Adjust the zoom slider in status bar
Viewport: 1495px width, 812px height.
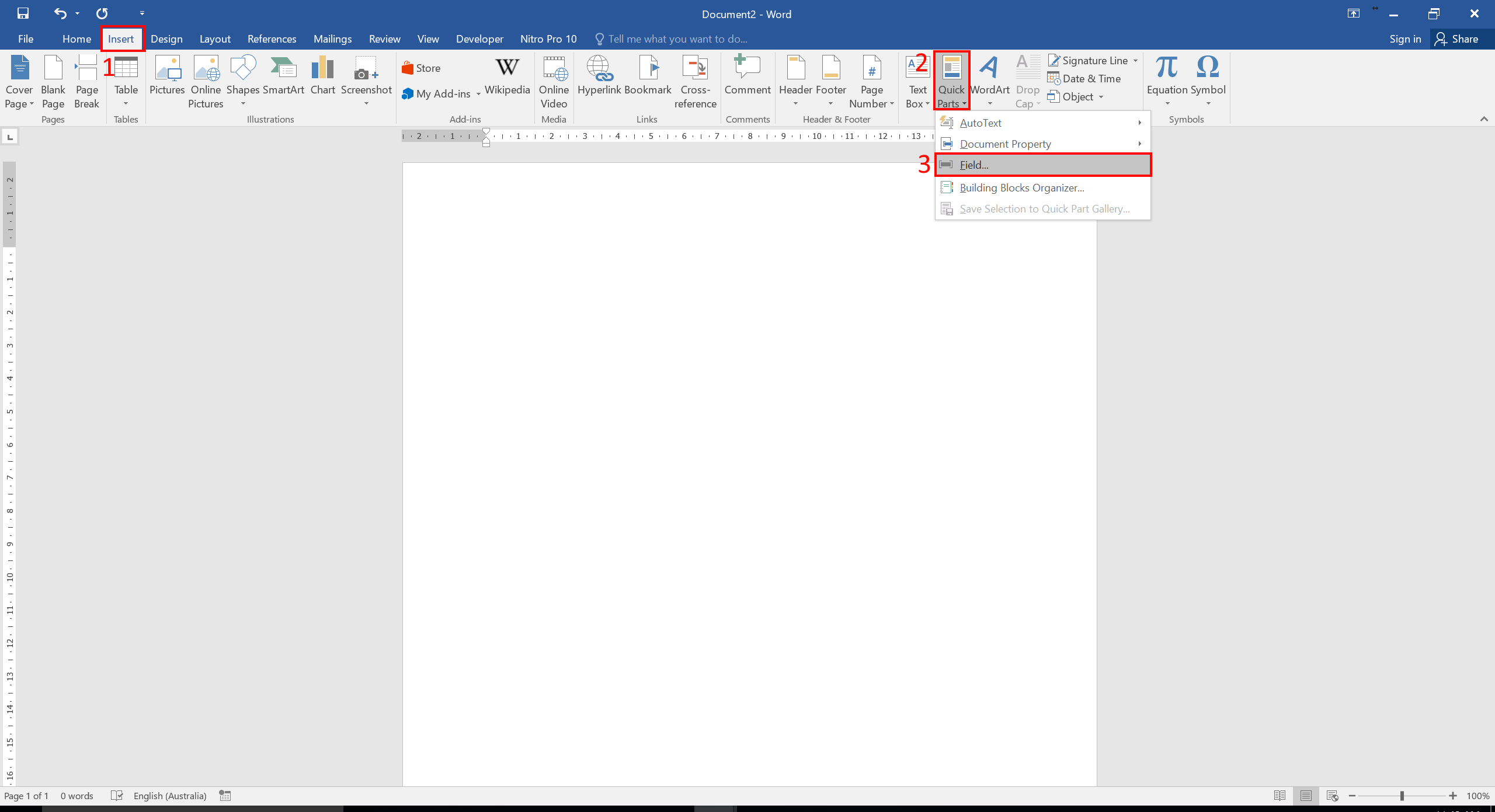click(x=1402, y=796)
